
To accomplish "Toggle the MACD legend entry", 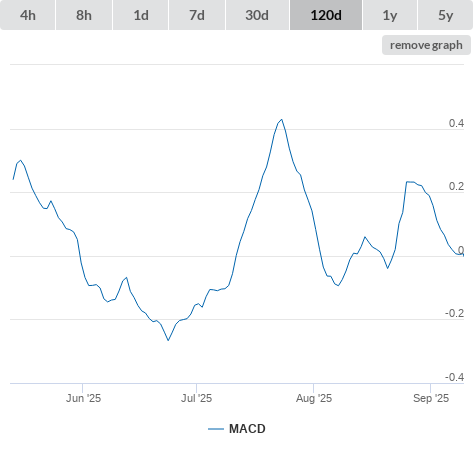I will point(237,429).
